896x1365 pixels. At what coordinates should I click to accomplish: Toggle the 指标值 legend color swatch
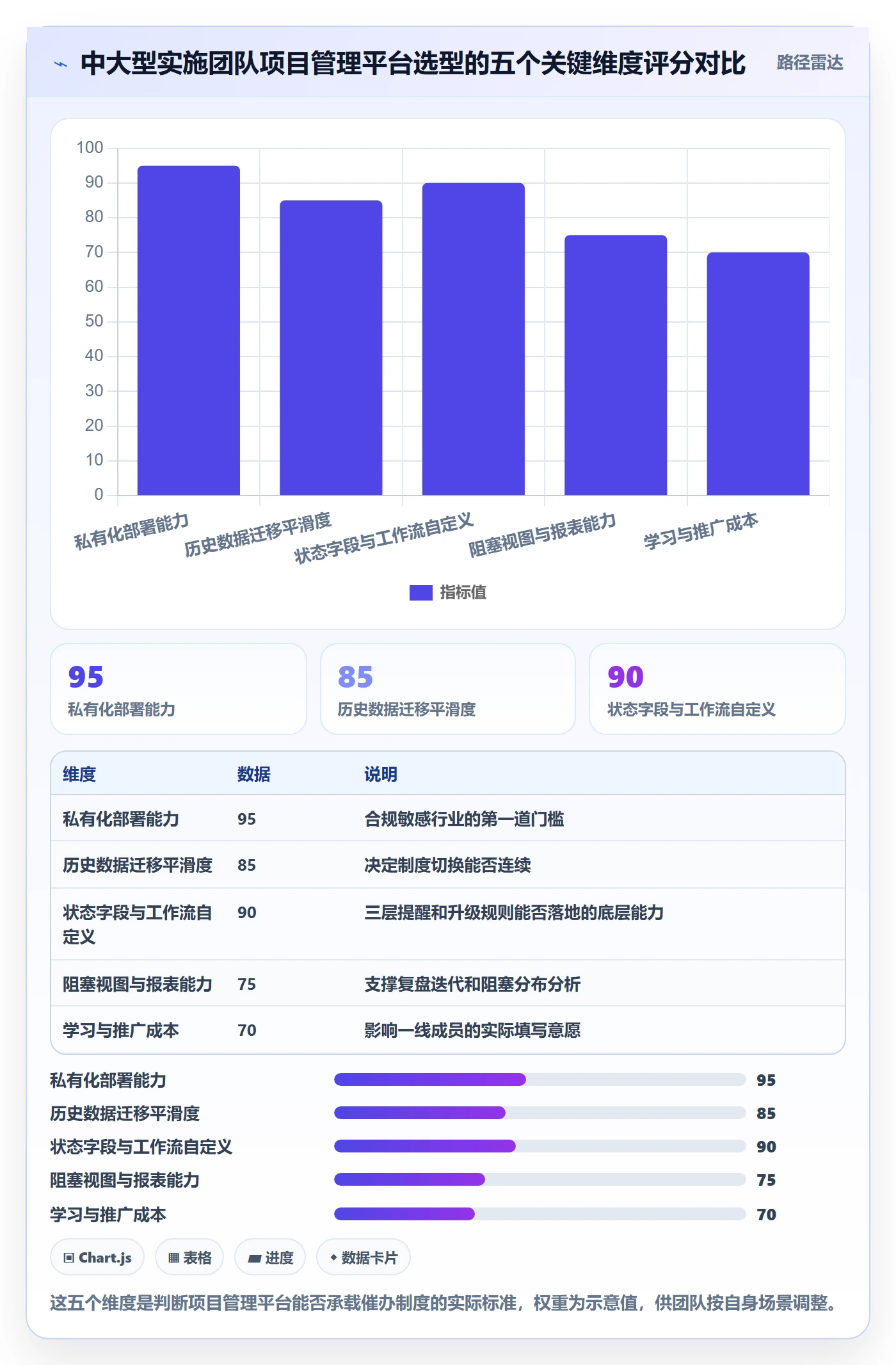coord(420,593)
